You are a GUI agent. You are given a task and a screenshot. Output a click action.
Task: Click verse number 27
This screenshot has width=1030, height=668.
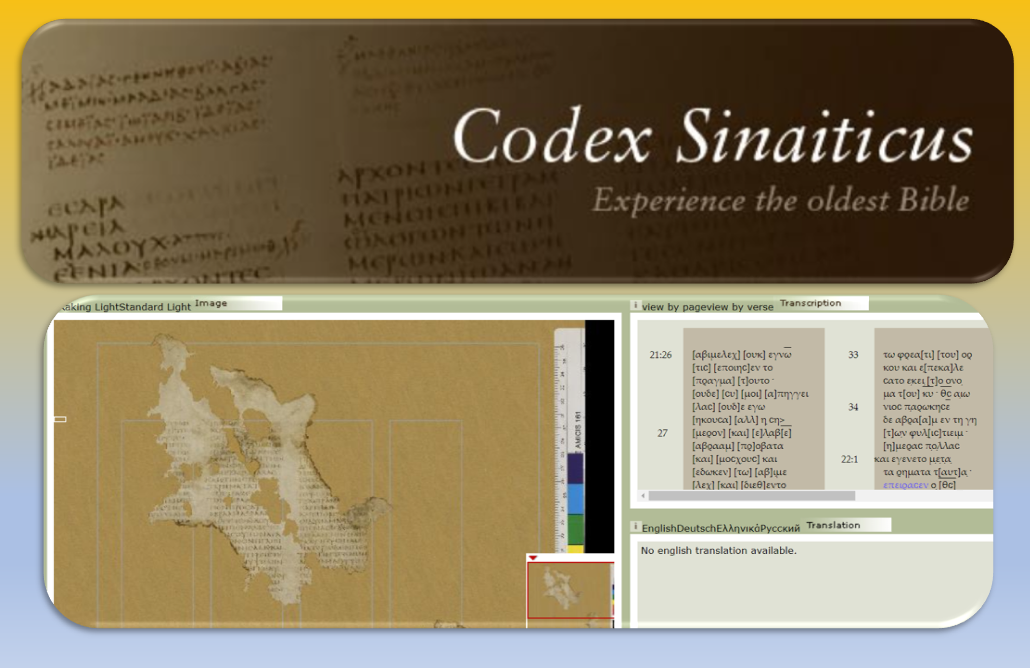(662, 433)
